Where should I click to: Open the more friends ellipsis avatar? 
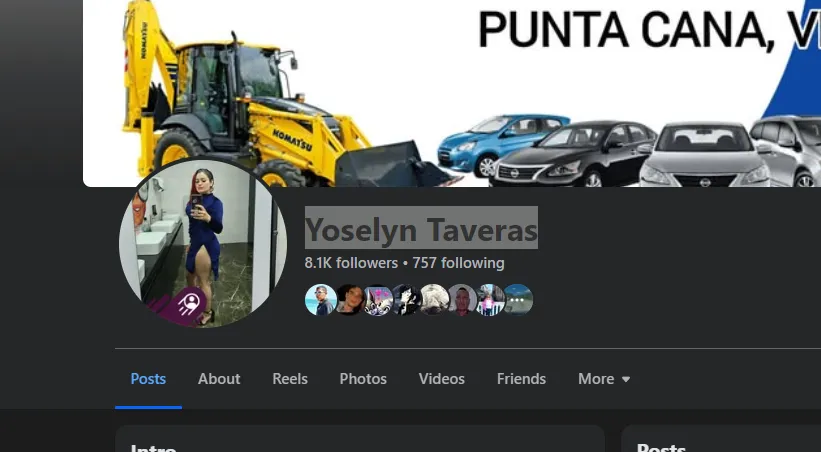518,300
